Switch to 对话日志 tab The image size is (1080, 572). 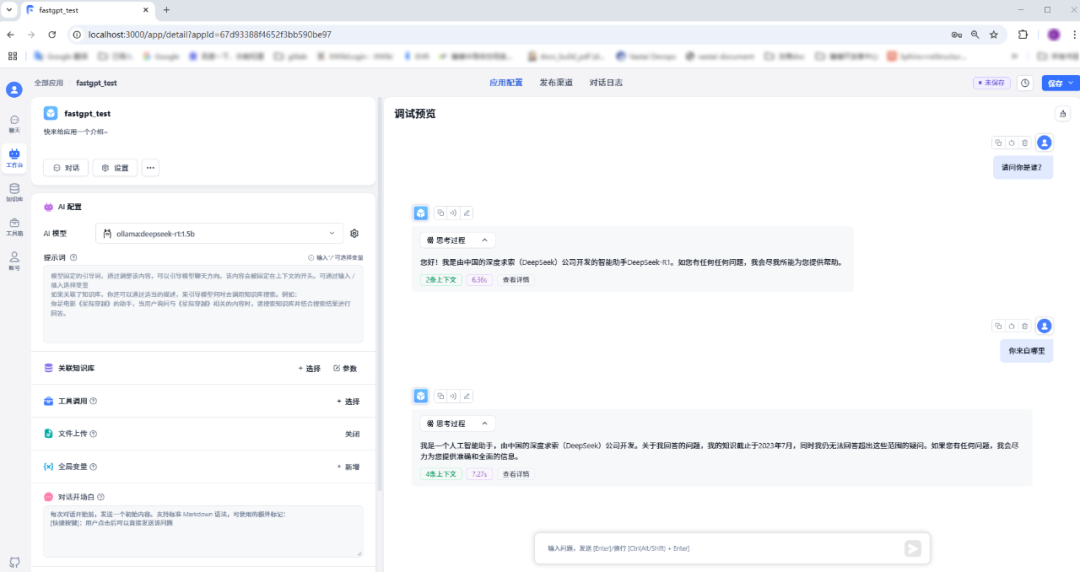[606, 83]
